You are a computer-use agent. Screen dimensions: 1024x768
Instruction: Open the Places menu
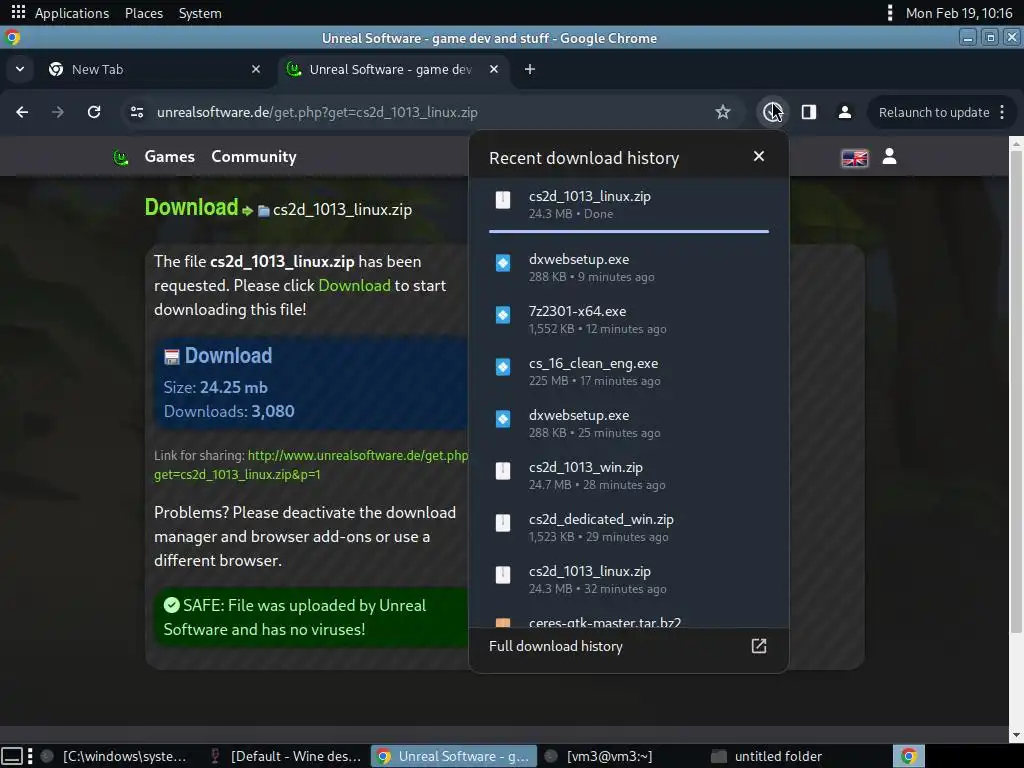tap(144, 13)
